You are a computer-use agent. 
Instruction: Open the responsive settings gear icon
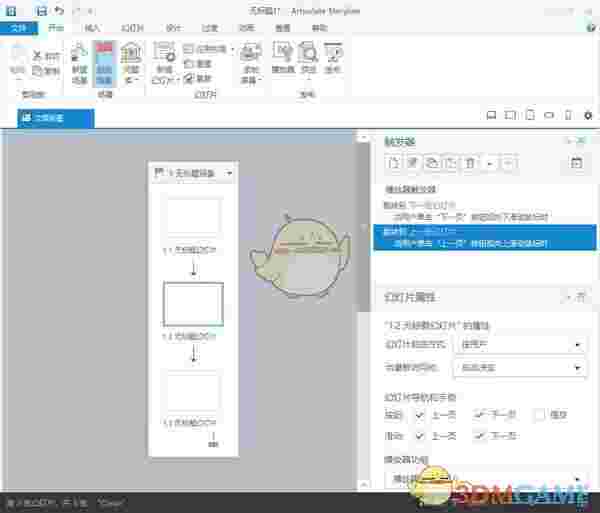point(588,115)
